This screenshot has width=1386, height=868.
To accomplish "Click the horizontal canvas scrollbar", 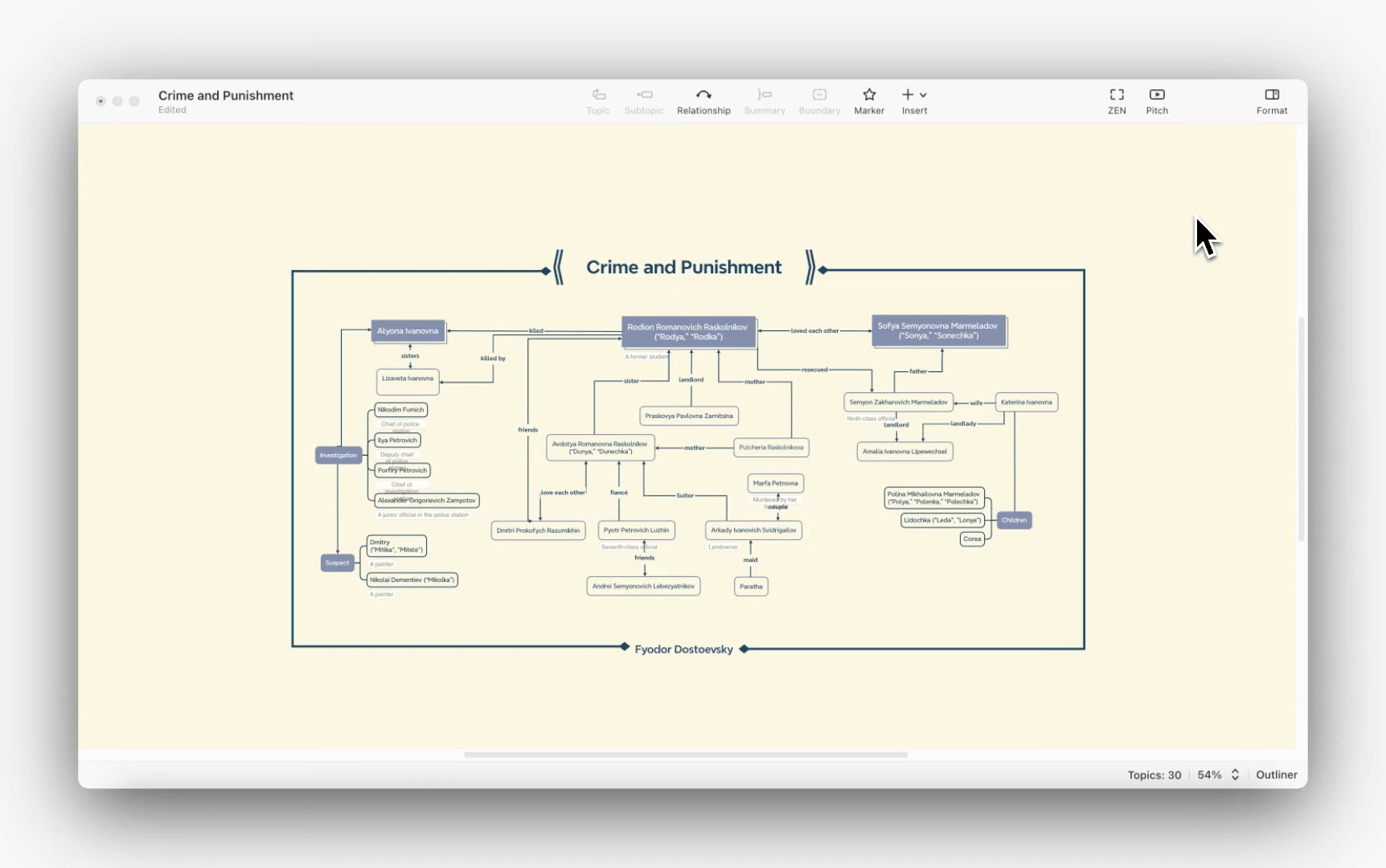I will pos(686,755).
